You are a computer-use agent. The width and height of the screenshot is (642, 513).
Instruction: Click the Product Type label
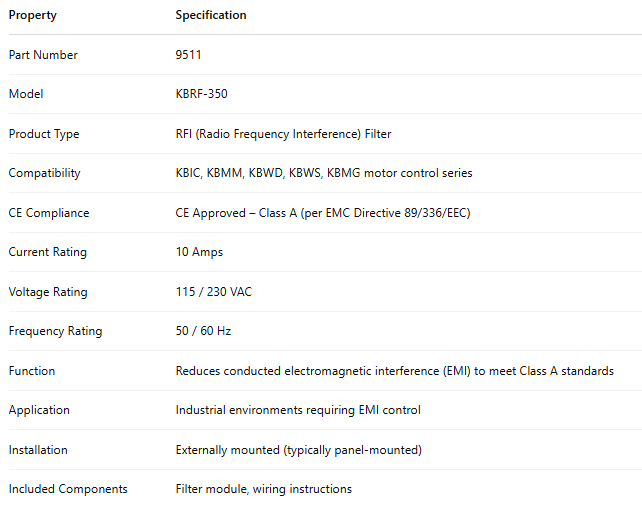(44, 134)
